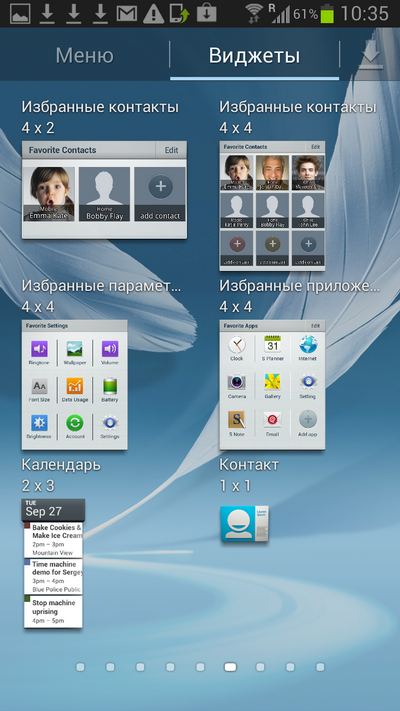Select the Избранные контакты 4 x 2 widget
400x711 pixels.
tap(104, 190)
